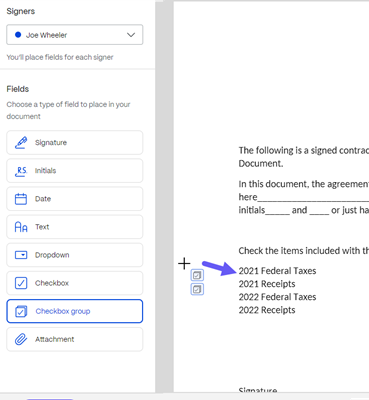Select the Text field button
The width and height of the screenshot is (369, 400).
click(75, 227)
